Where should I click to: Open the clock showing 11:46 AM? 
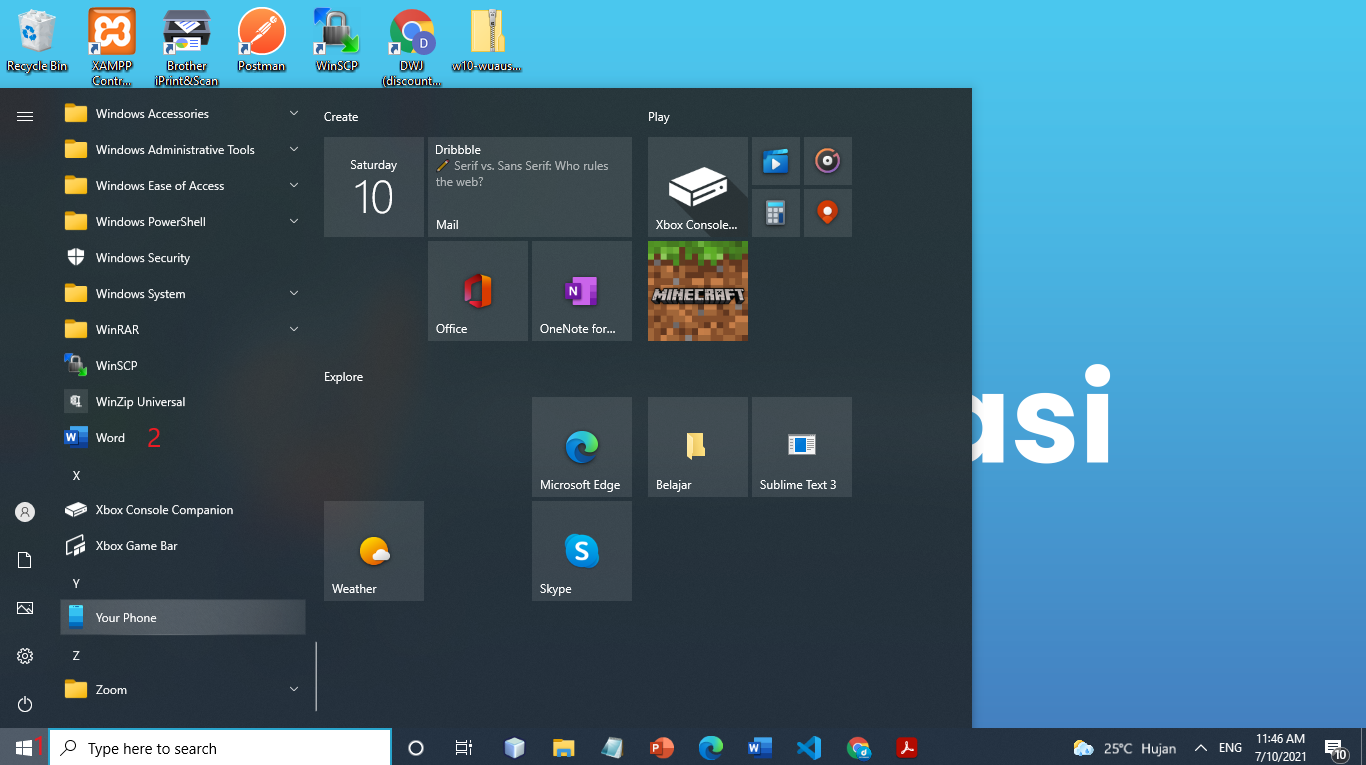(x=1281, y=748)
